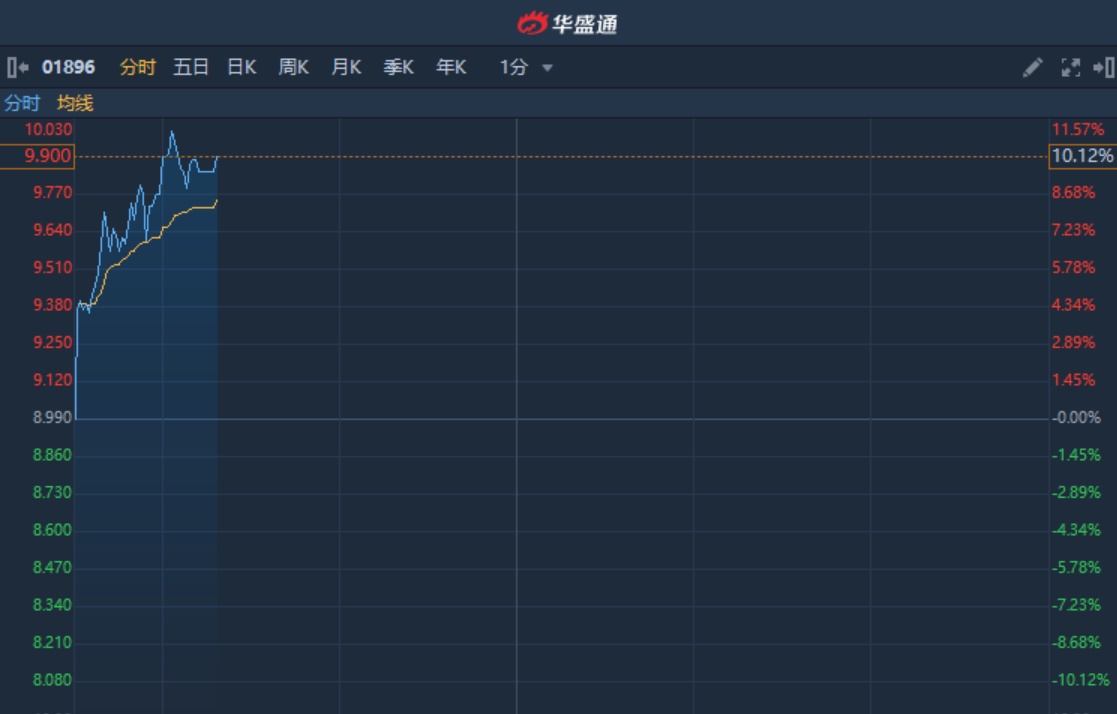Viewport: 1117px width, 714px height.
Task: Open the 日K chart tab
Action: (x=241, y=68)
